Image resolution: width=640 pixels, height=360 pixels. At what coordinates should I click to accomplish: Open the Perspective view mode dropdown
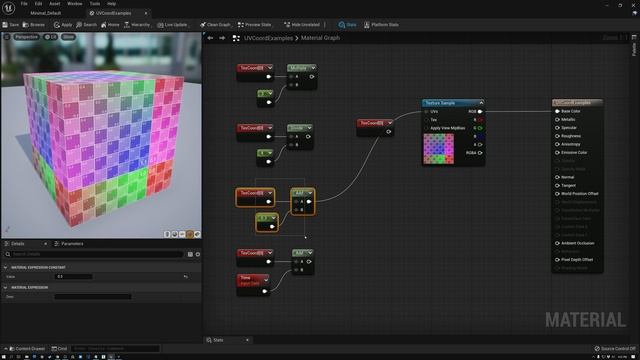click(x=26, y=37)
